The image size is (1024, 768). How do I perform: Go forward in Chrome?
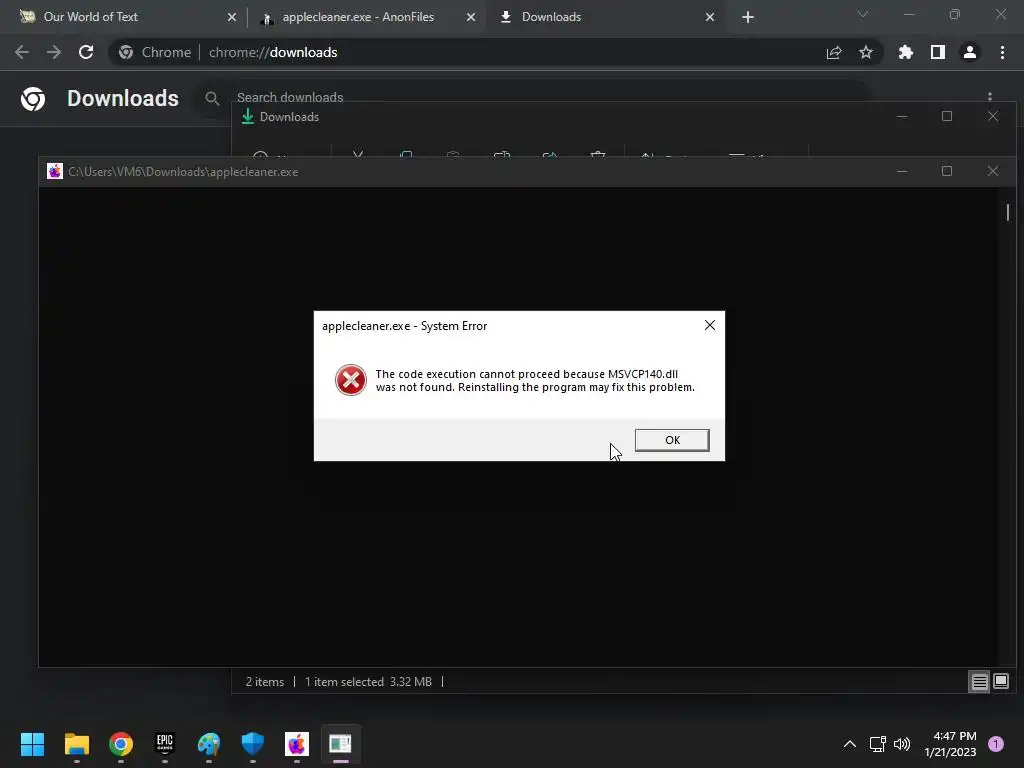54,52
